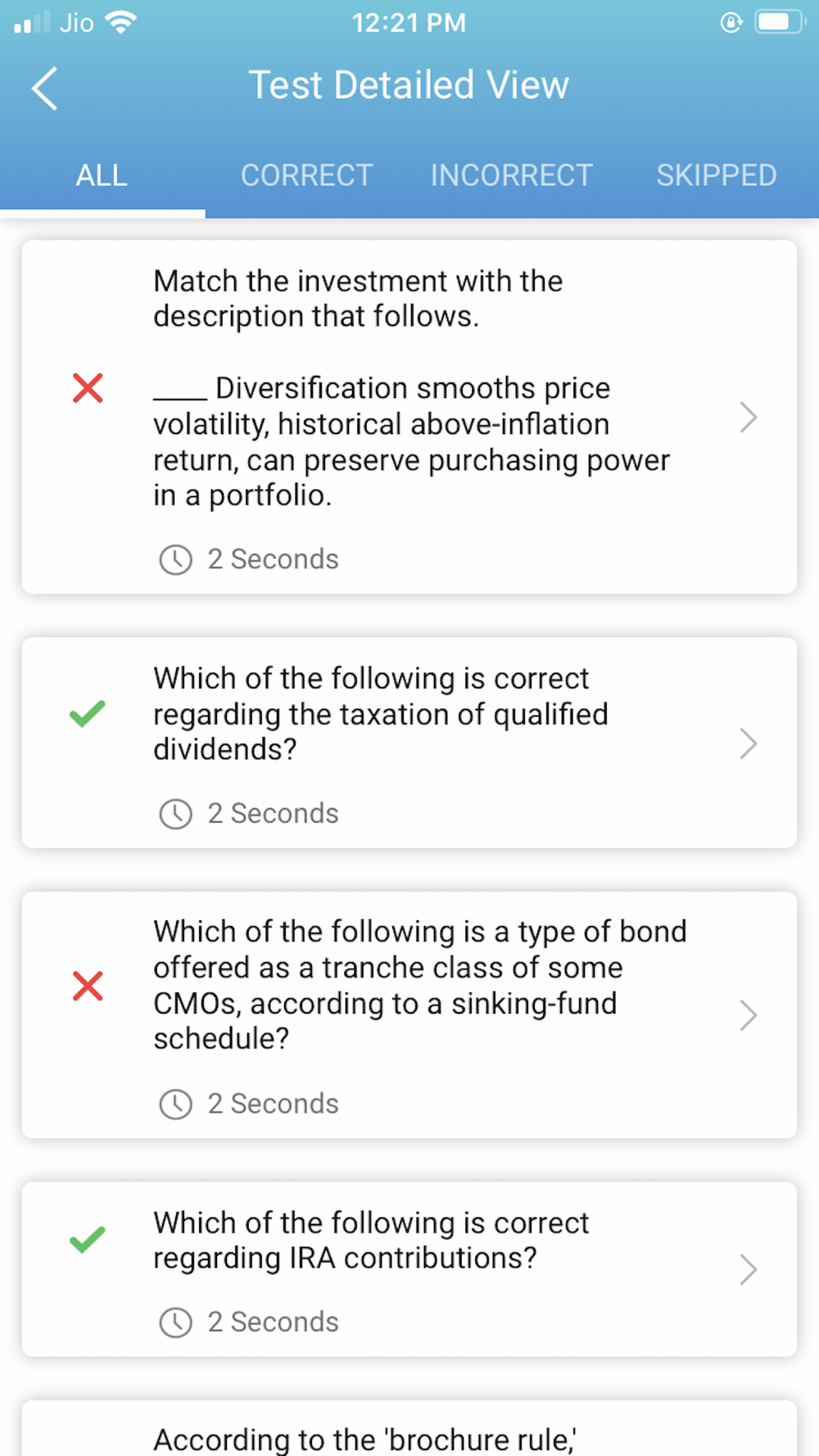Image resolution: width=819 pixels, height=1456 pixels.
Task: Select the ALL tab
Action: pos(102,175)
